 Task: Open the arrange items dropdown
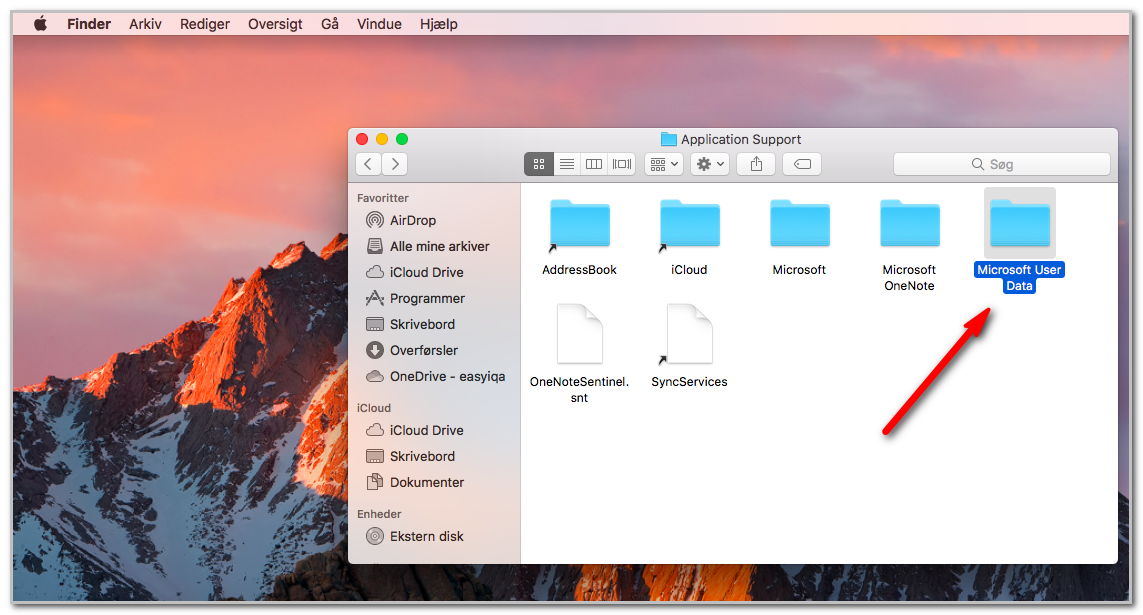(x=663, y=164)
